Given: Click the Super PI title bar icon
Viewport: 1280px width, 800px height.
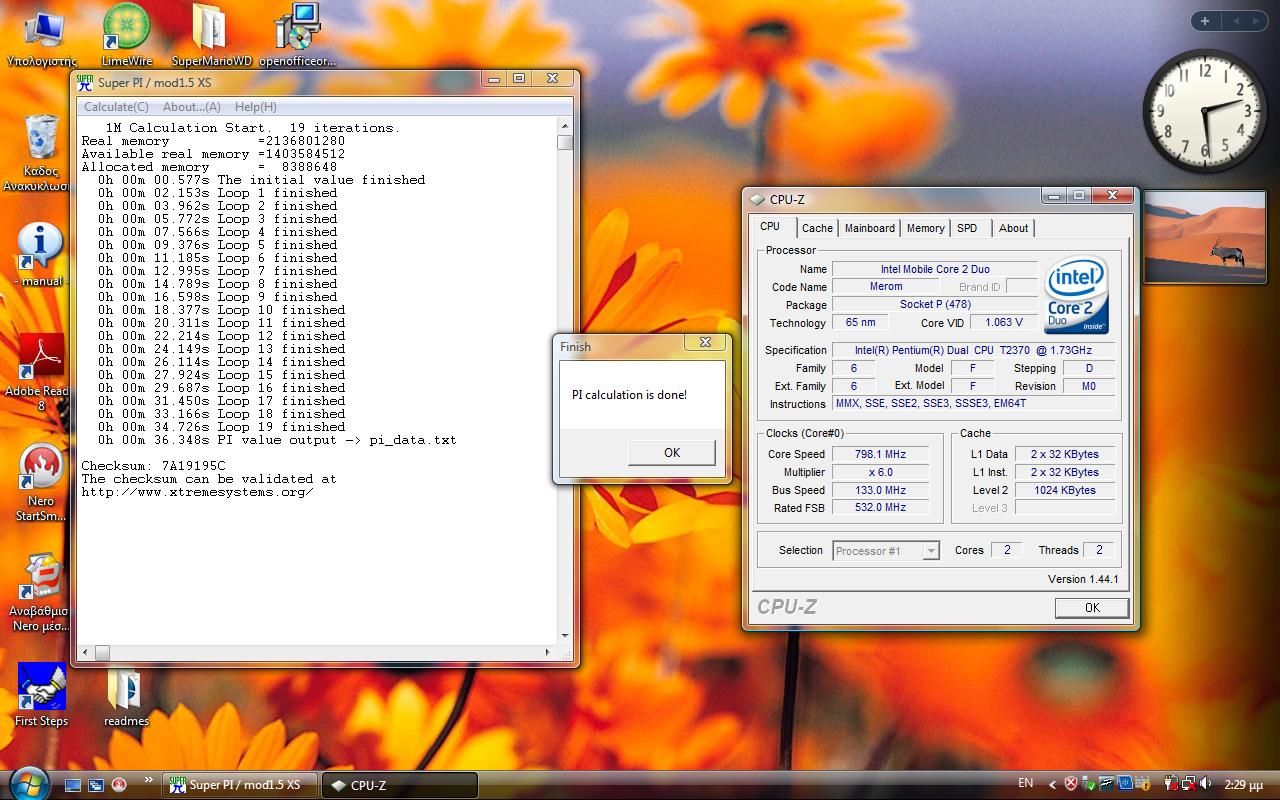Looking at the screenshot, I should (x=86, y=83).
